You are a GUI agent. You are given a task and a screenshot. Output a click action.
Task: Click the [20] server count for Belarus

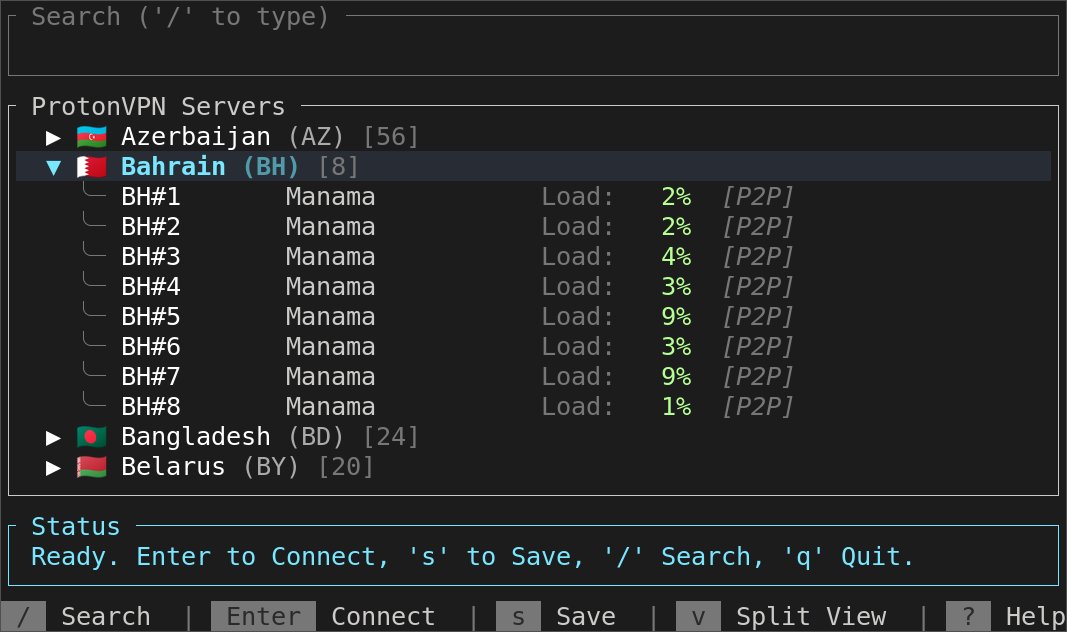point(346,467)
